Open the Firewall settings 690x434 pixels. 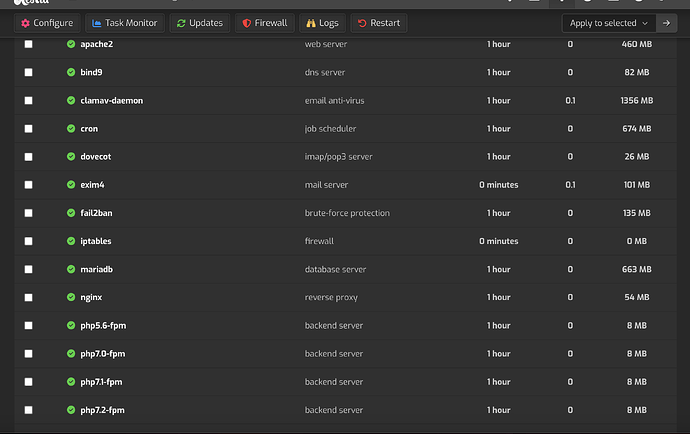(x=265, y=23)
